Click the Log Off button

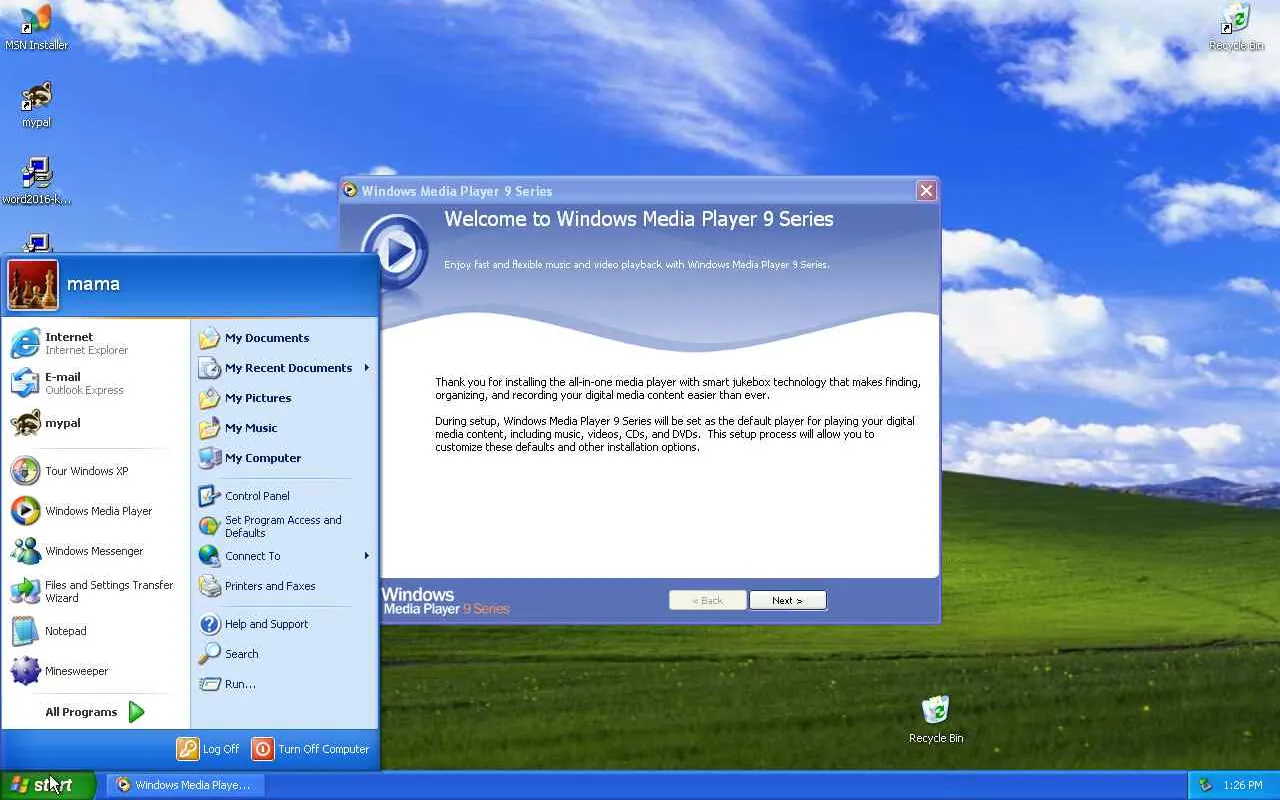click(208, 749)
